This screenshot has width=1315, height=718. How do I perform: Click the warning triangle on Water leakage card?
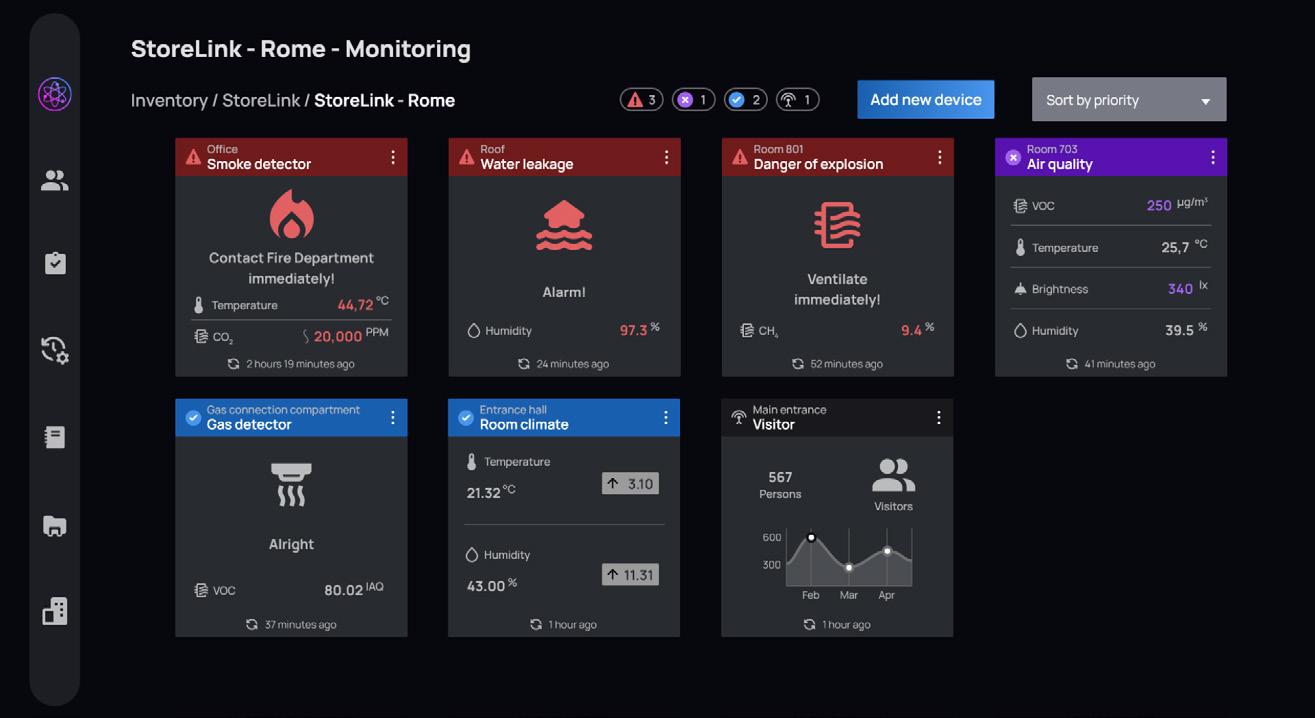click(466, 157)
